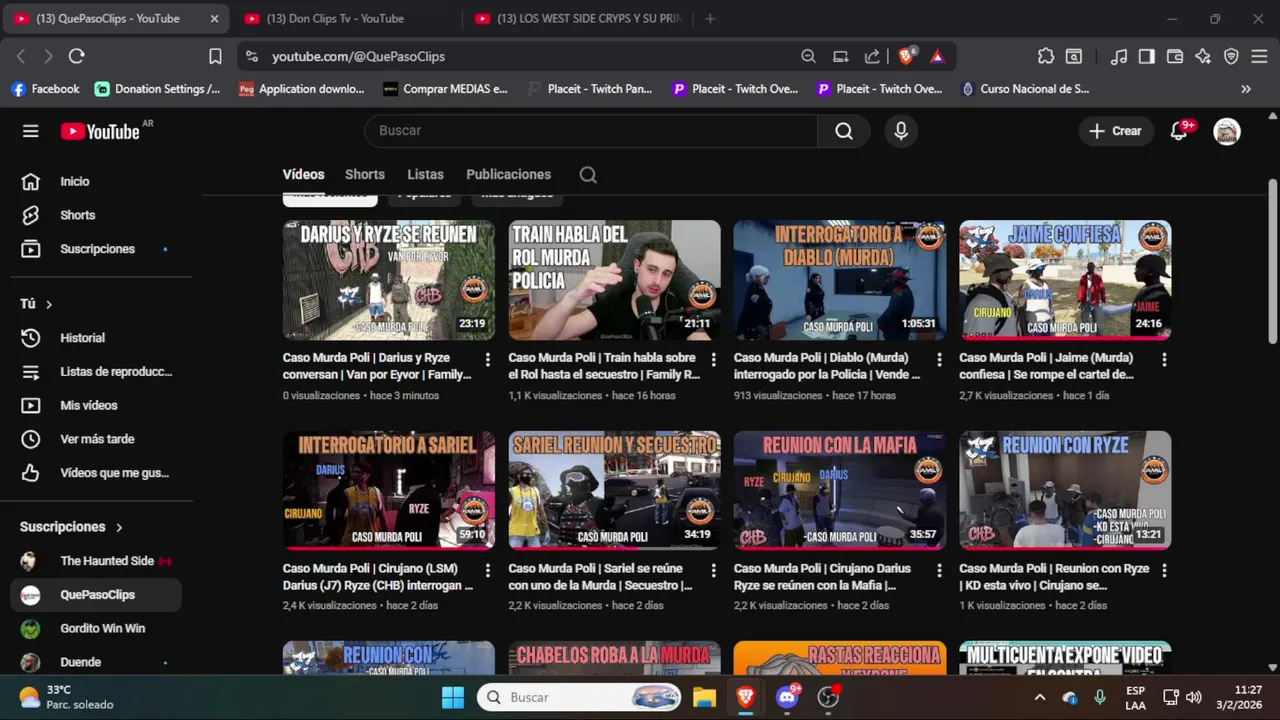The image size is (1280, 720).
Task: Activate voice search microphone
Action: (901, 131)
